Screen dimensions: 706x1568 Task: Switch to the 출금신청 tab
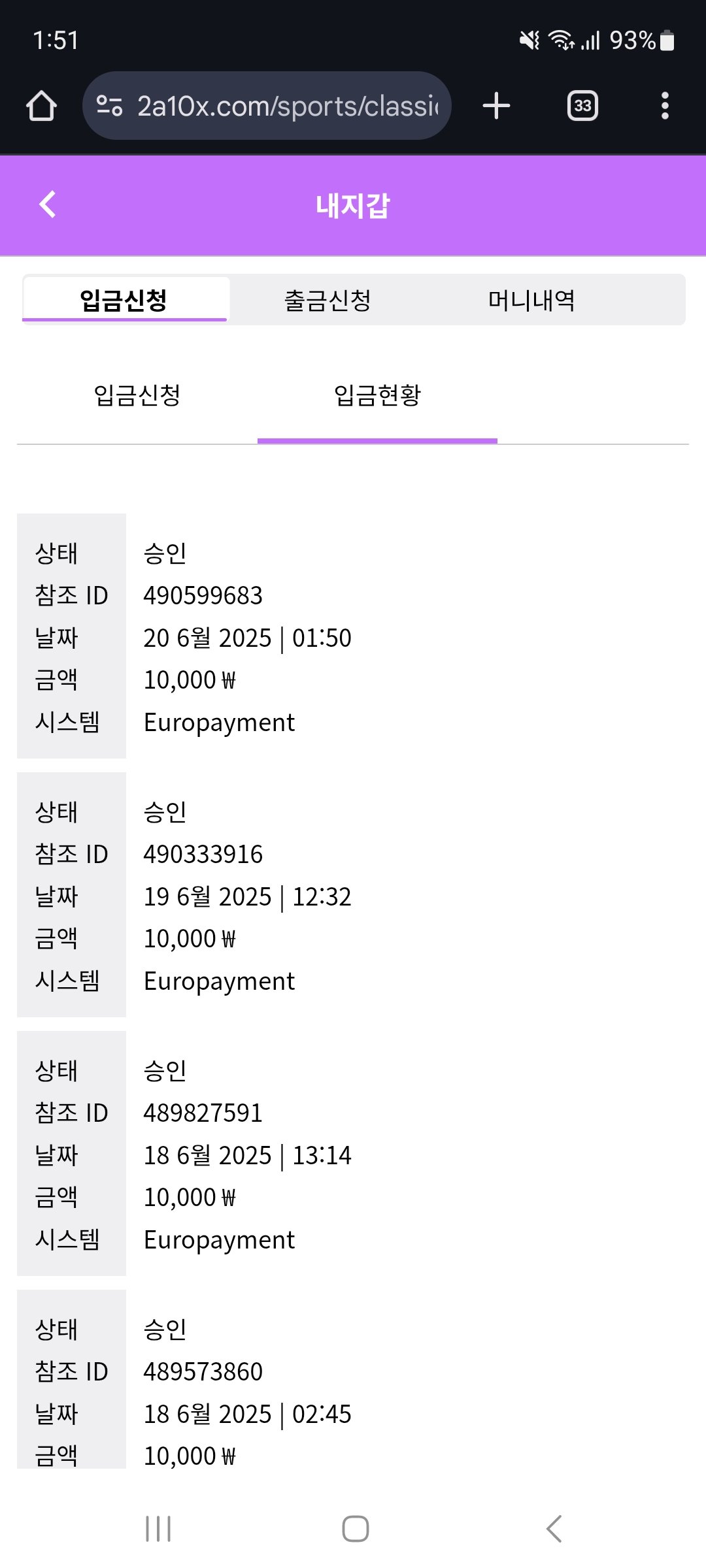328,301
